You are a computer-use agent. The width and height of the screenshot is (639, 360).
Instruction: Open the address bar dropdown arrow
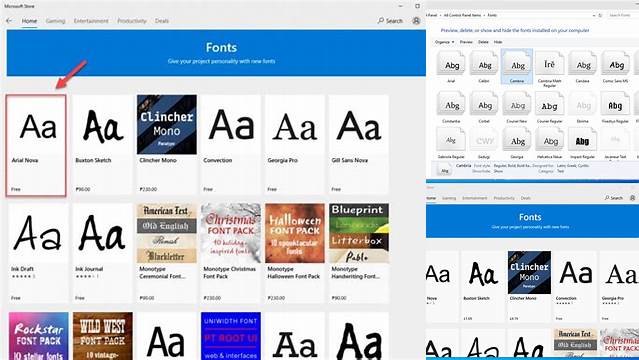tap(594, 15)
